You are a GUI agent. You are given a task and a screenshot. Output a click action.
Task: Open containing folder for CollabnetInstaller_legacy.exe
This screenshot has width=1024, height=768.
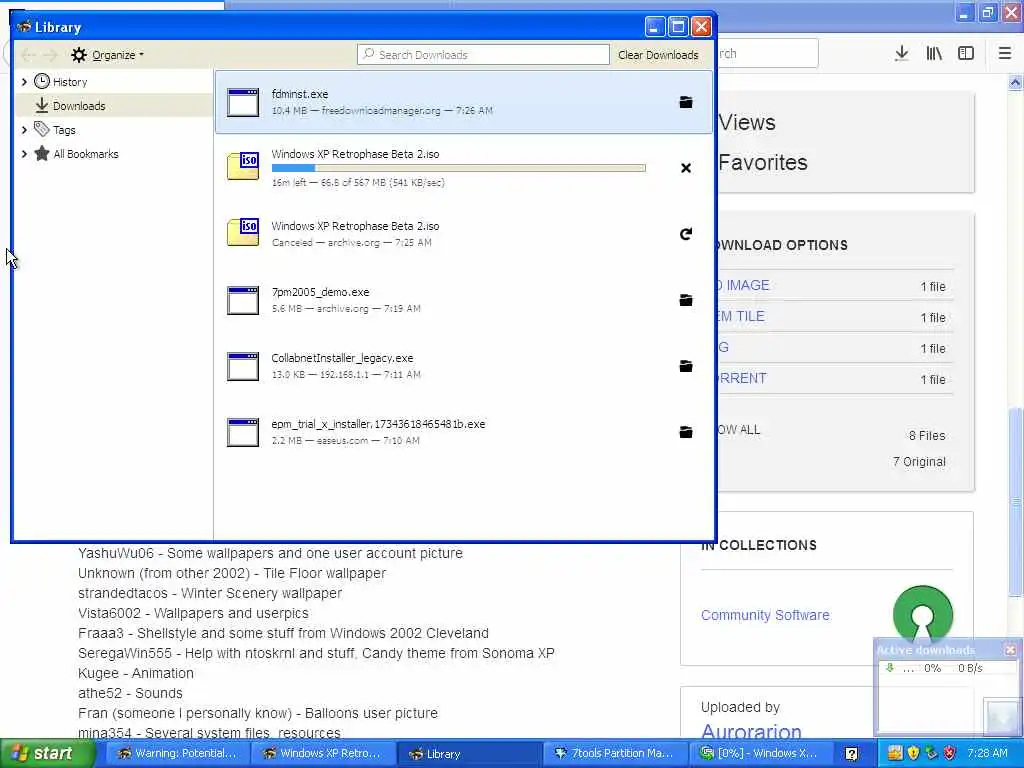pyautogui.click(x=686, y=366)
